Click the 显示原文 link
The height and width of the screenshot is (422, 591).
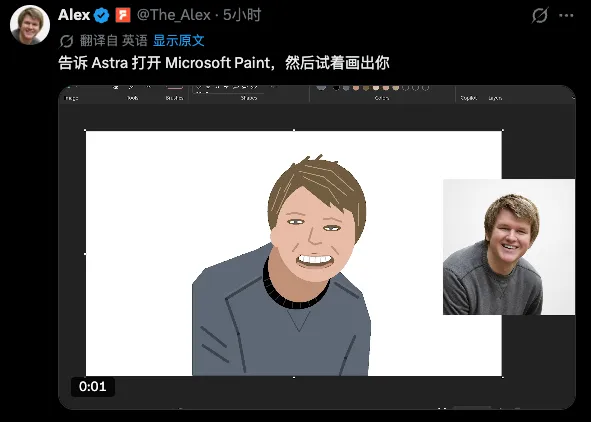point(178,41)
